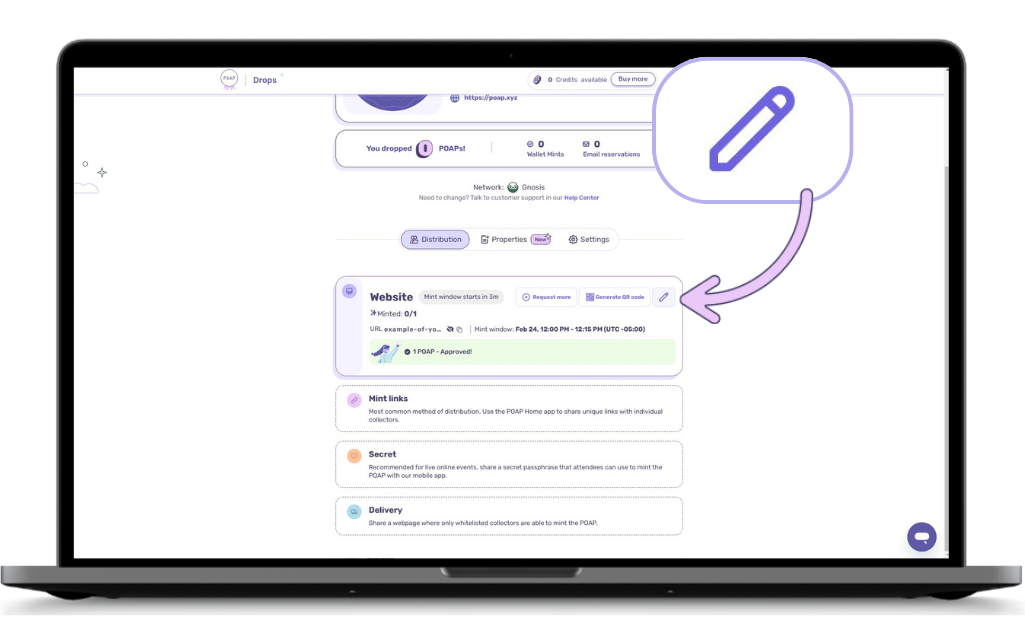Expand the Secret distribution section
This screenshot has height=624, width=1025.
coord(508,463)
